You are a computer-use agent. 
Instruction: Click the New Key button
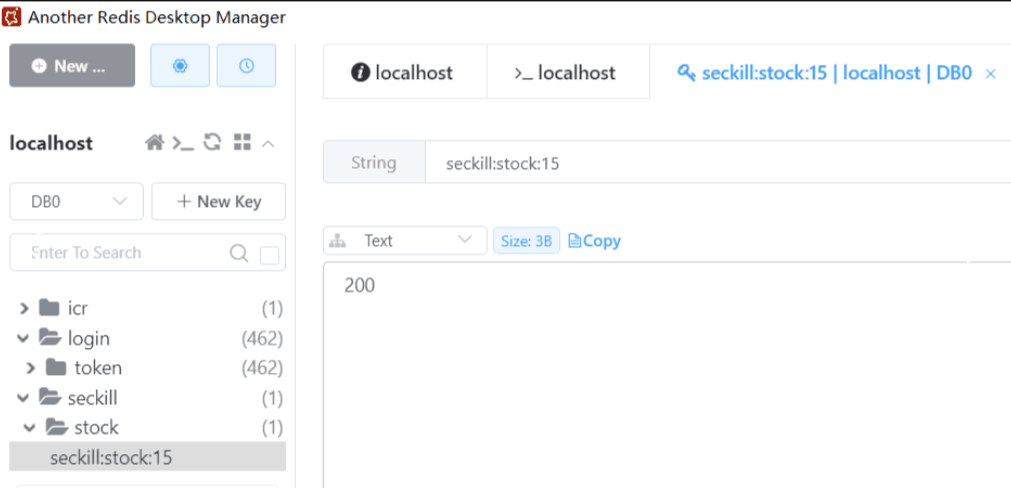pyautogui.click(x=218, y=201)
